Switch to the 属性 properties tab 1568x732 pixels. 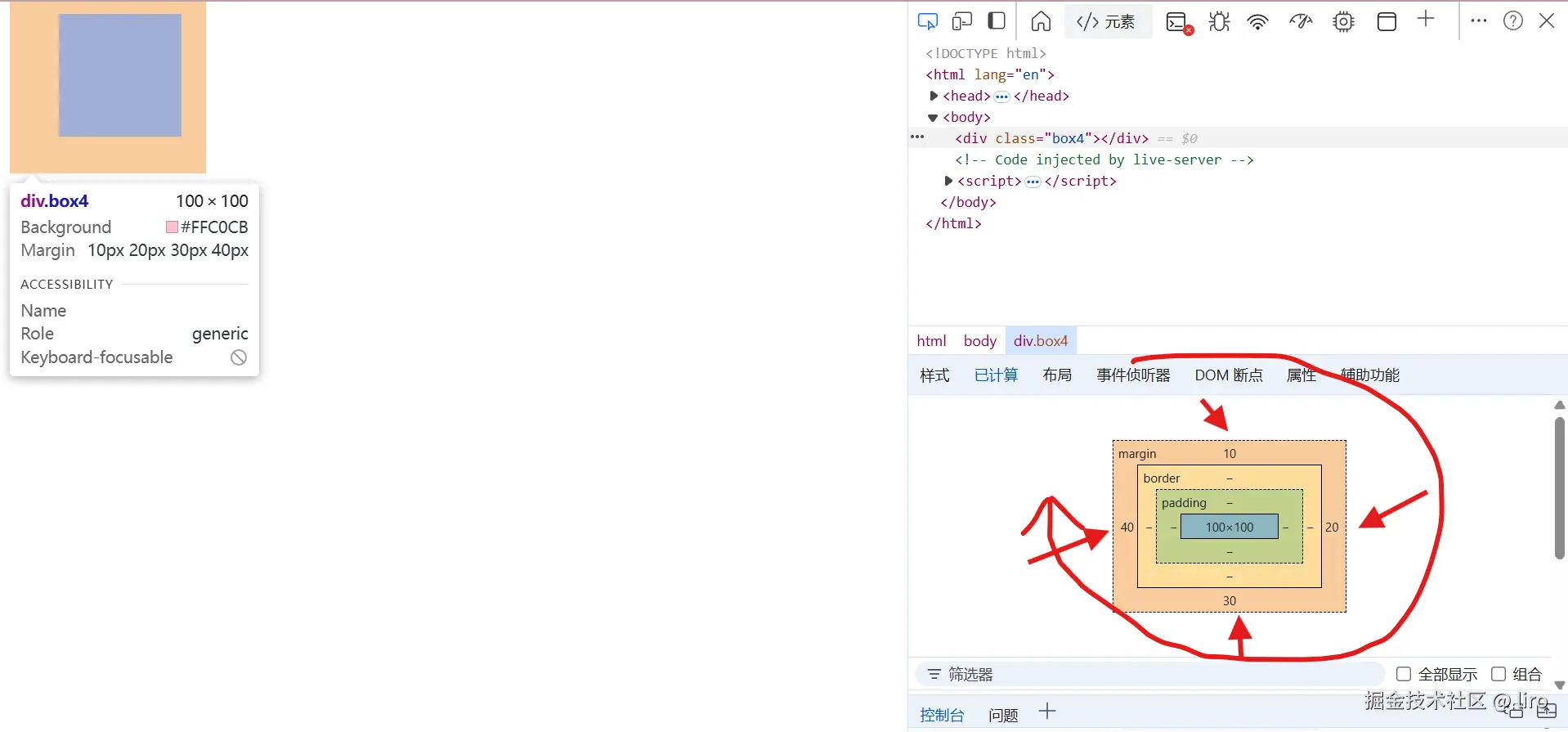click(x=1301, y=375)
